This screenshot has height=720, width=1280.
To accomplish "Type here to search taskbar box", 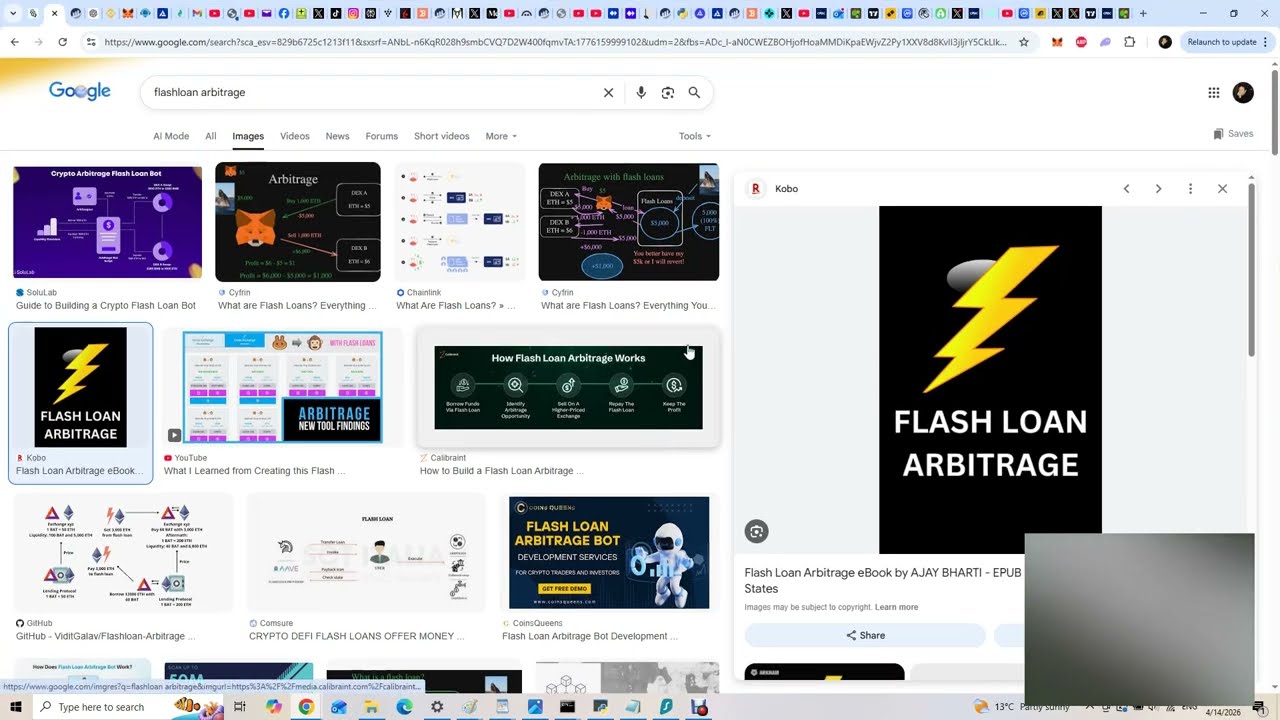I will 102,707.
